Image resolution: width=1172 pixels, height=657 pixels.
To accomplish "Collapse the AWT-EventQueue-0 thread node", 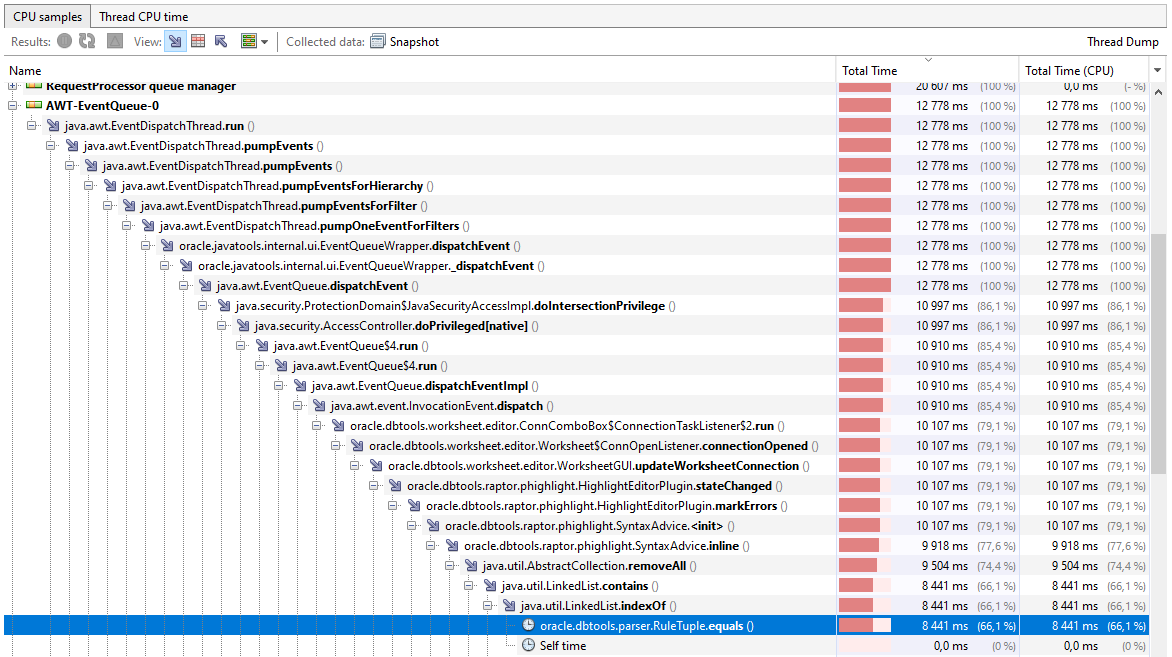I will 13,105.
